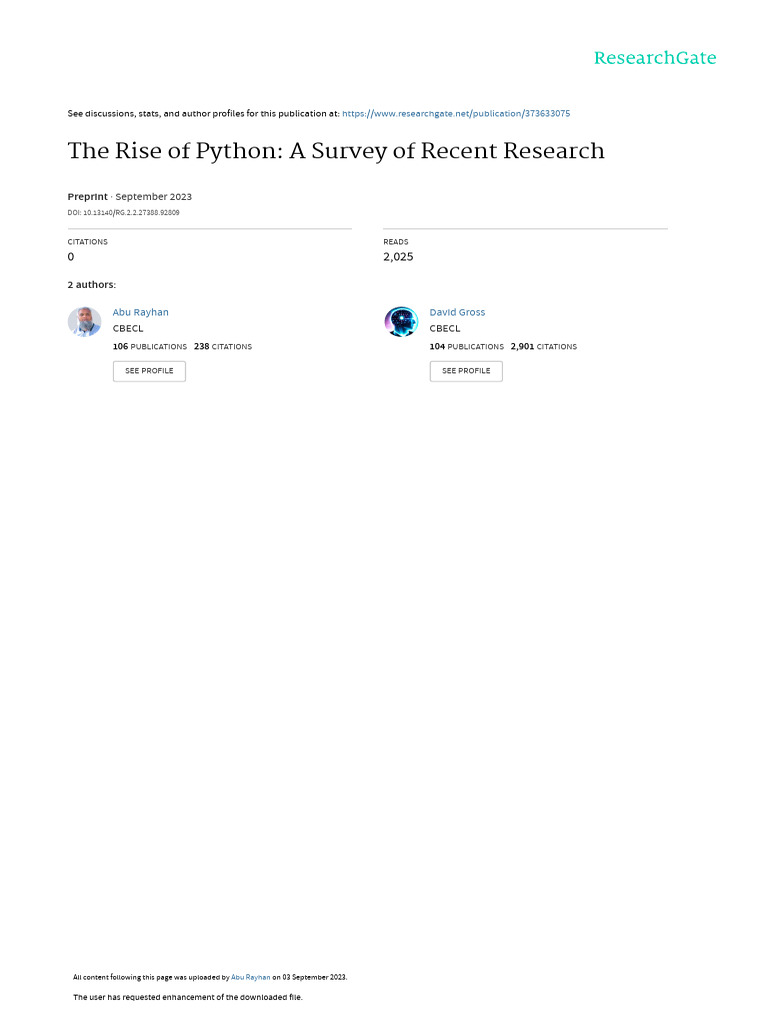Click David Gross's 104 publications stat

click(467, 347)
